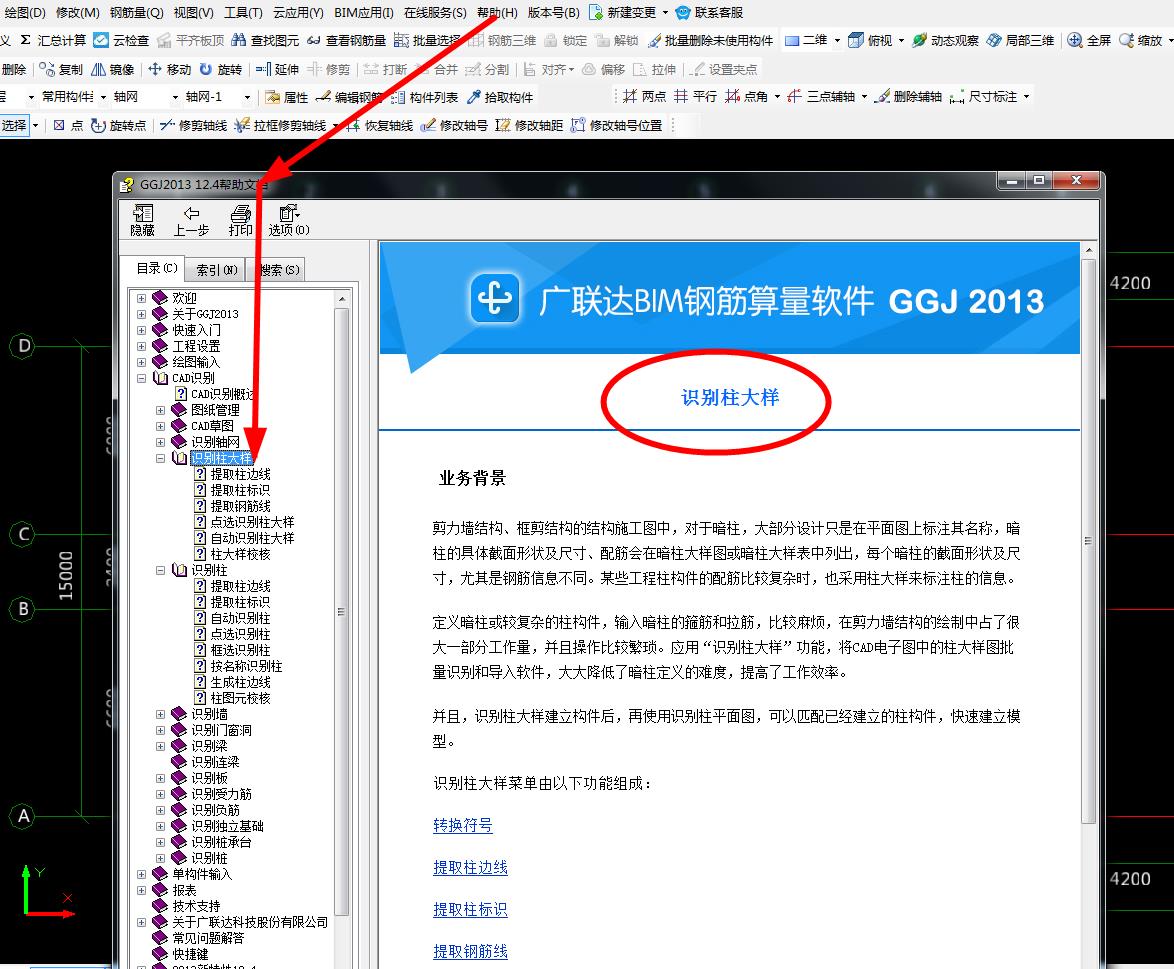Click 修改轴号位置 tool
This screenshot has width=1174, height=969.
[616, 125]
